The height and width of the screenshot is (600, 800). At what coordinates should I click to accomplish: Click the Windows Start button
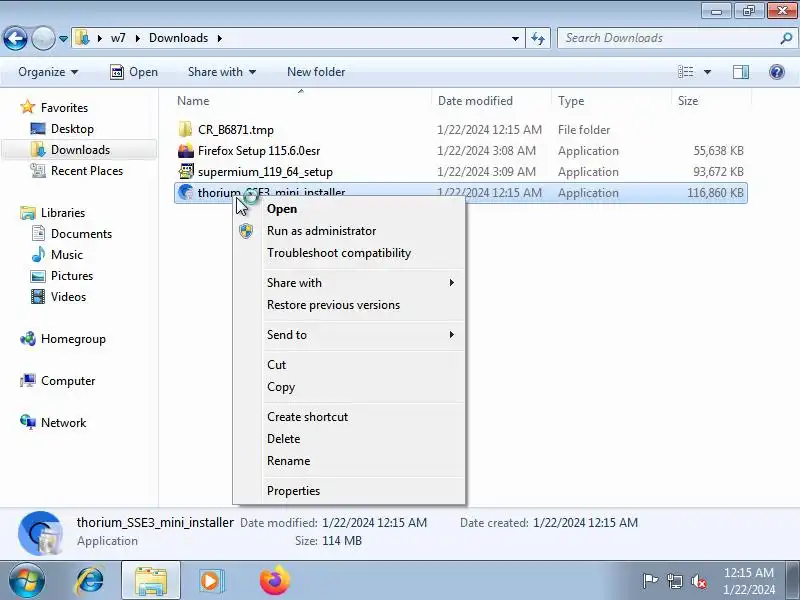point(27,581)
